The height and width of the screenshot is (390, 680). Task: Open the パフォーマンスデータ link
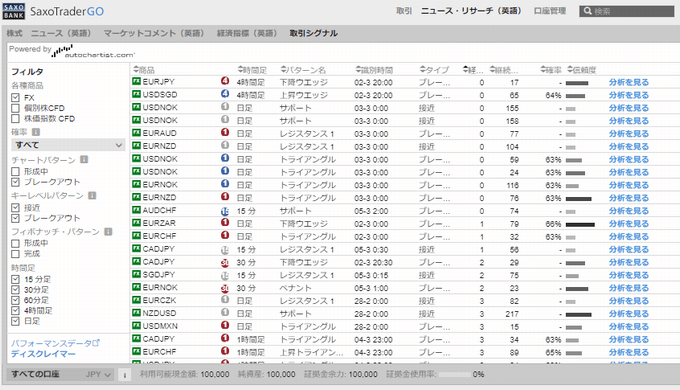pyautogui.click(x=52, y=343)
